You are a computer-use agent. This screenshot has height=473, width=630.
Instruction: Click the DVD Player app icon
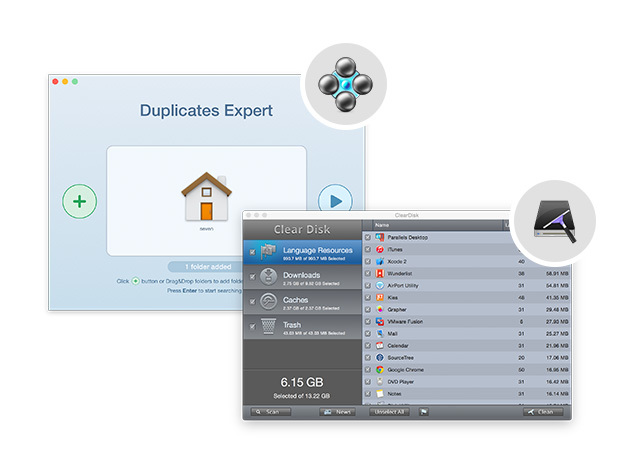[x=380, y=381]
